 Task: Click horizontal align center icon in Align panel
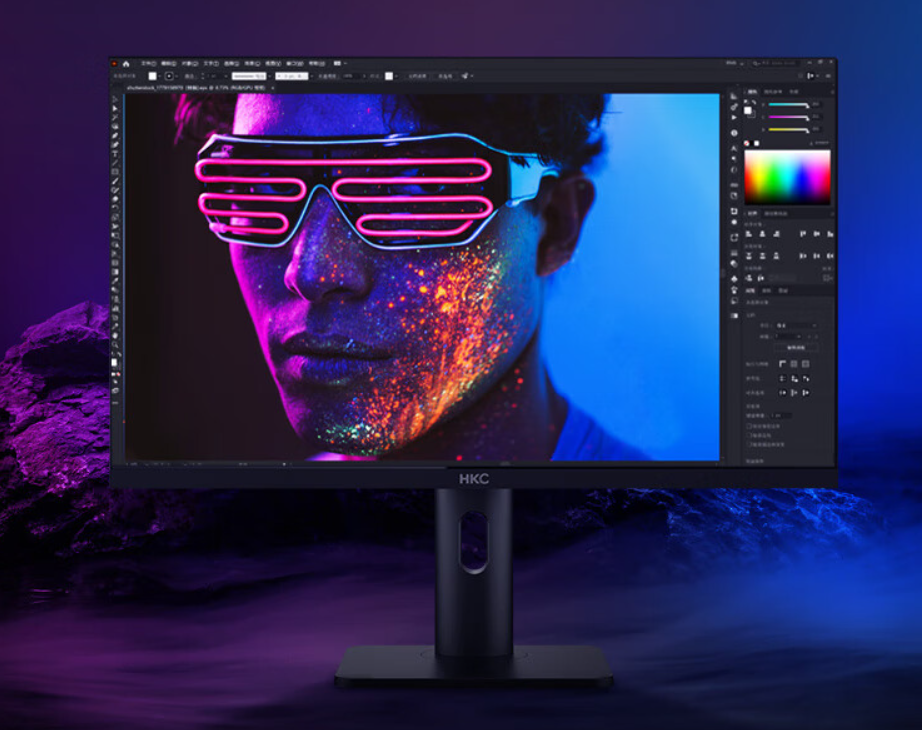click(x=762, y=234)
